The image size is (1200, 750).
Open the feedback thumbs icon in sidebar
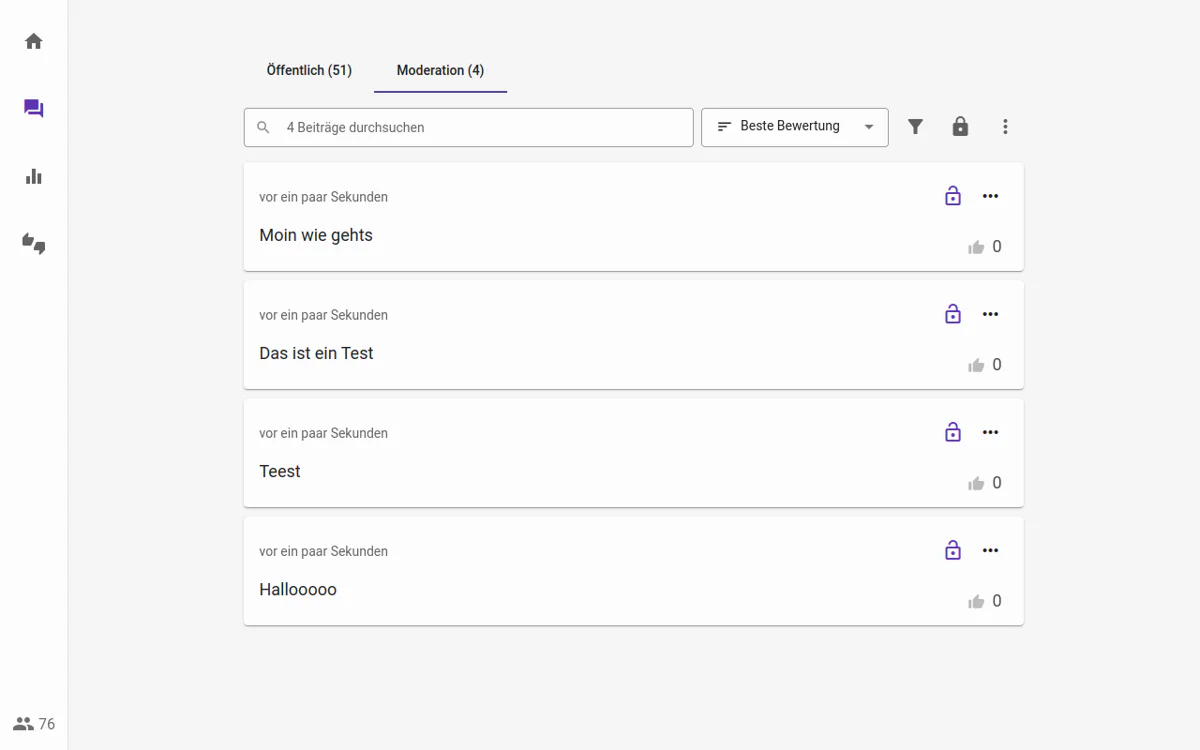(x=34, y=244)
